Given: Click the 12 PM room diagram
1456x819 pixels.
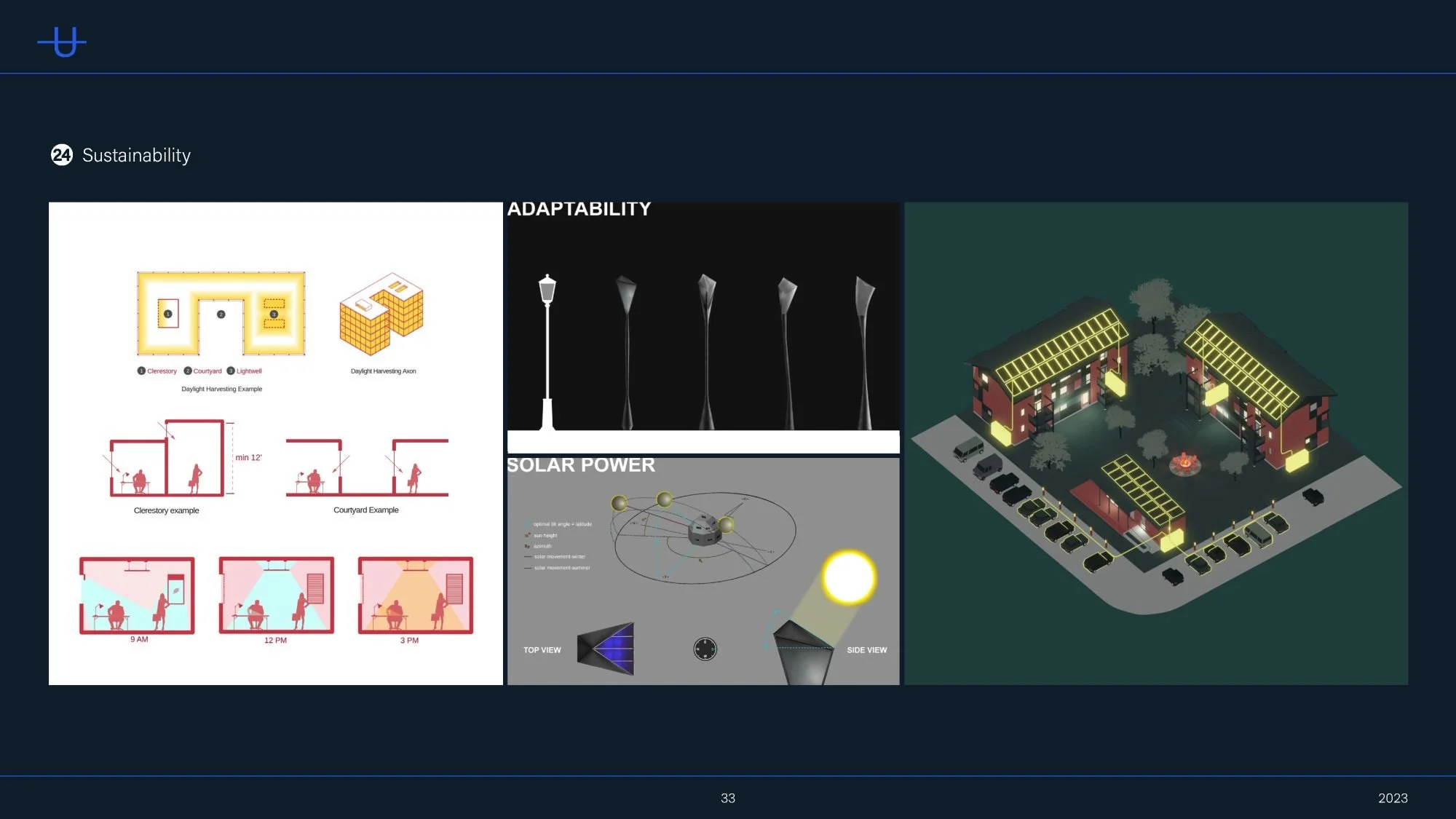Looking at the screenshot, I should [276, 596].
